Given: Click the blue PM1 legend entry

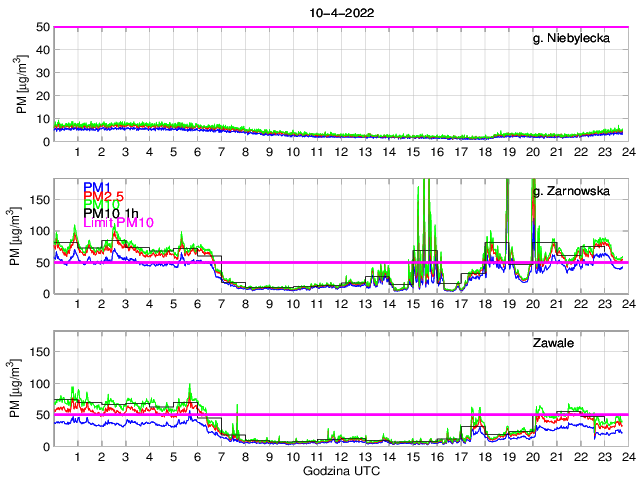Looking at the screenshot, I should [97, 187].
